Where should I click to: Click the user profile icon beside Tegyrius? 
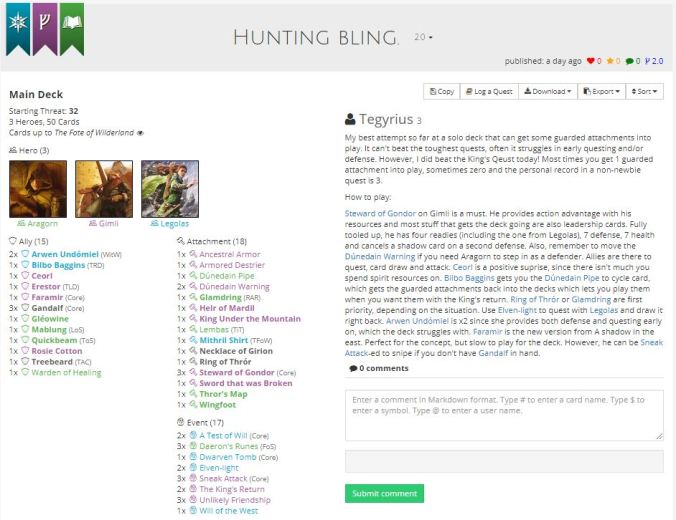pyautogui.click(x=350, y=119)
